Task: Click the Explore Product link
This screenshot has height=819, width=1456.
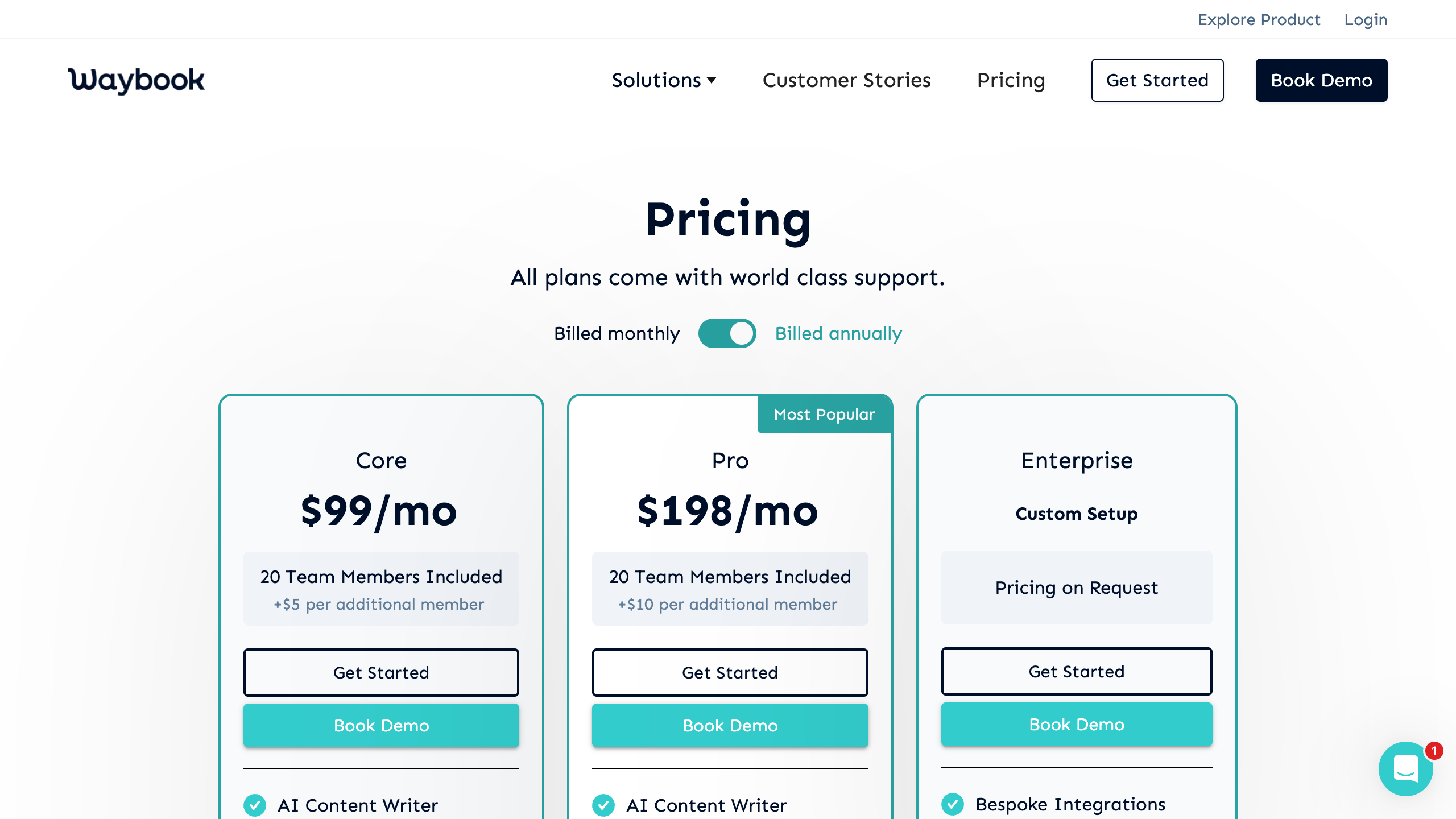Action: [x=1259, y=19]
